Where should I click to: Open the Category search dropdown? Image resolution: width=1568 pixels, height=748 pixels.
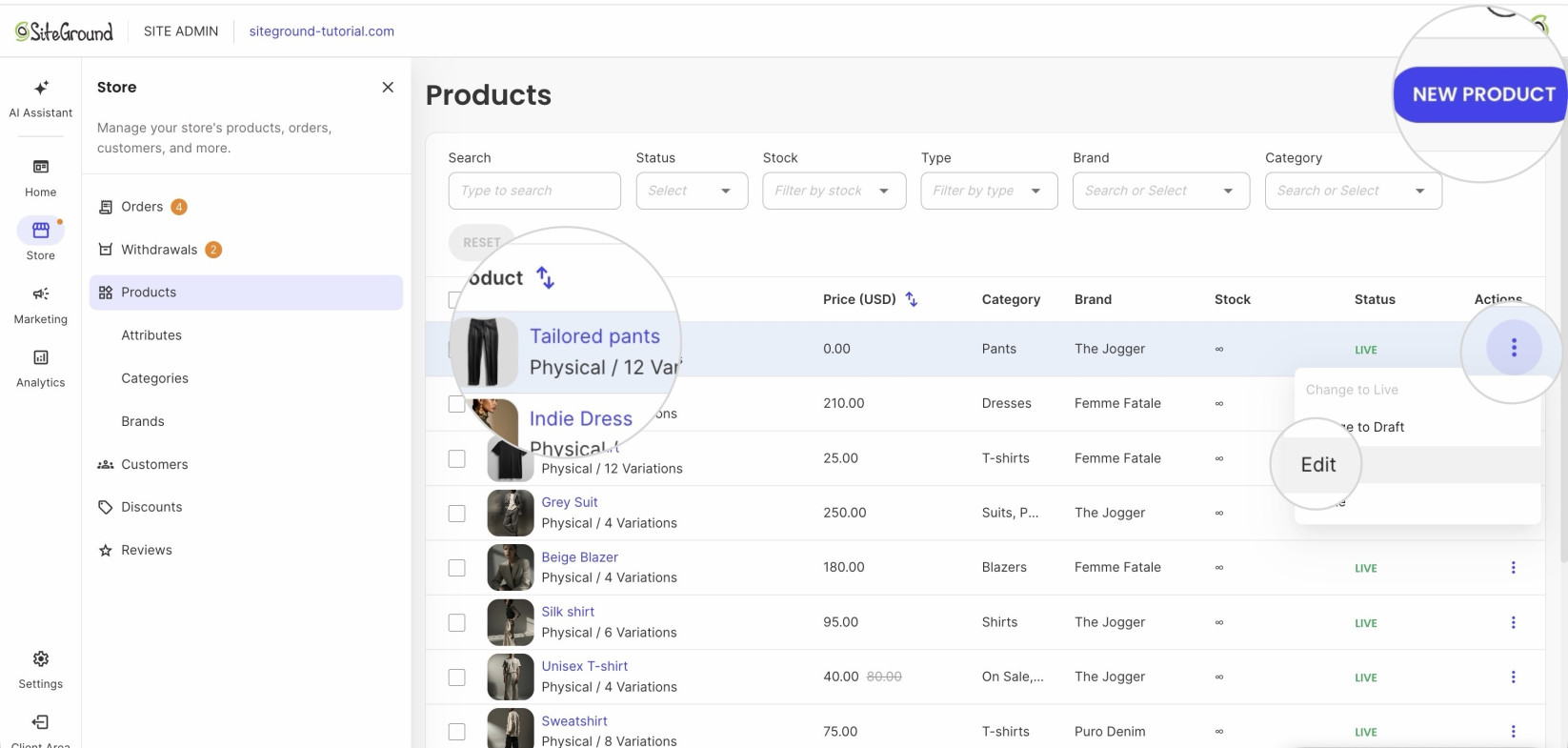click(x=1354, y=191)
